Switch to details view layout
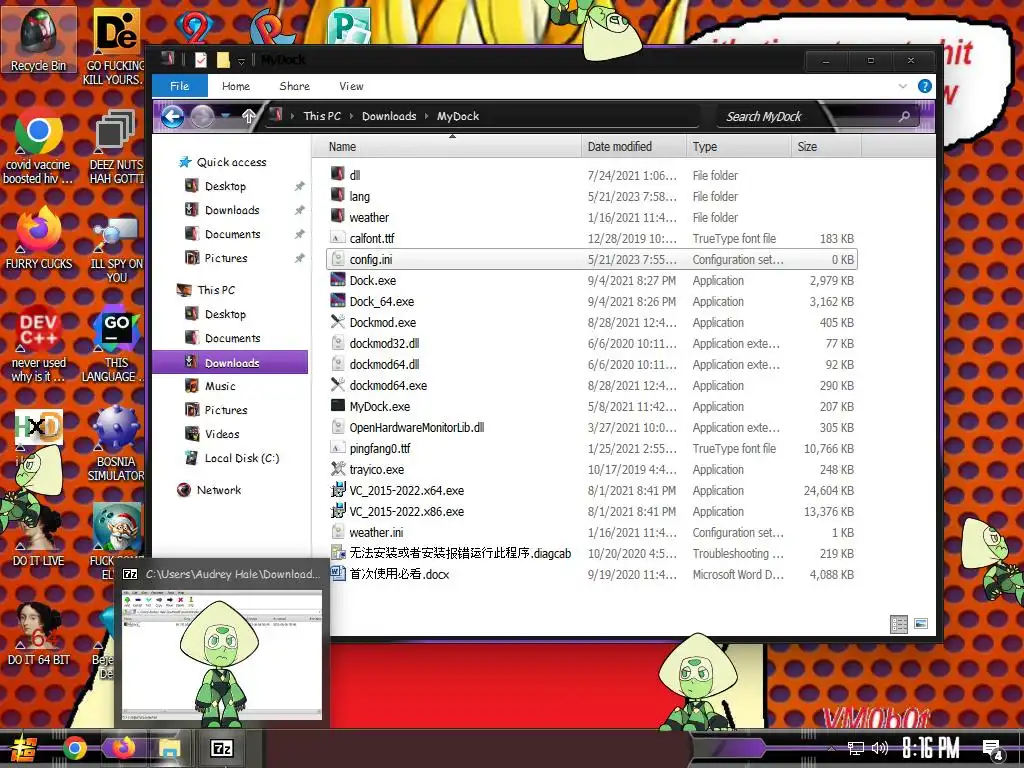1024x768 pixels. pos(899,624)
